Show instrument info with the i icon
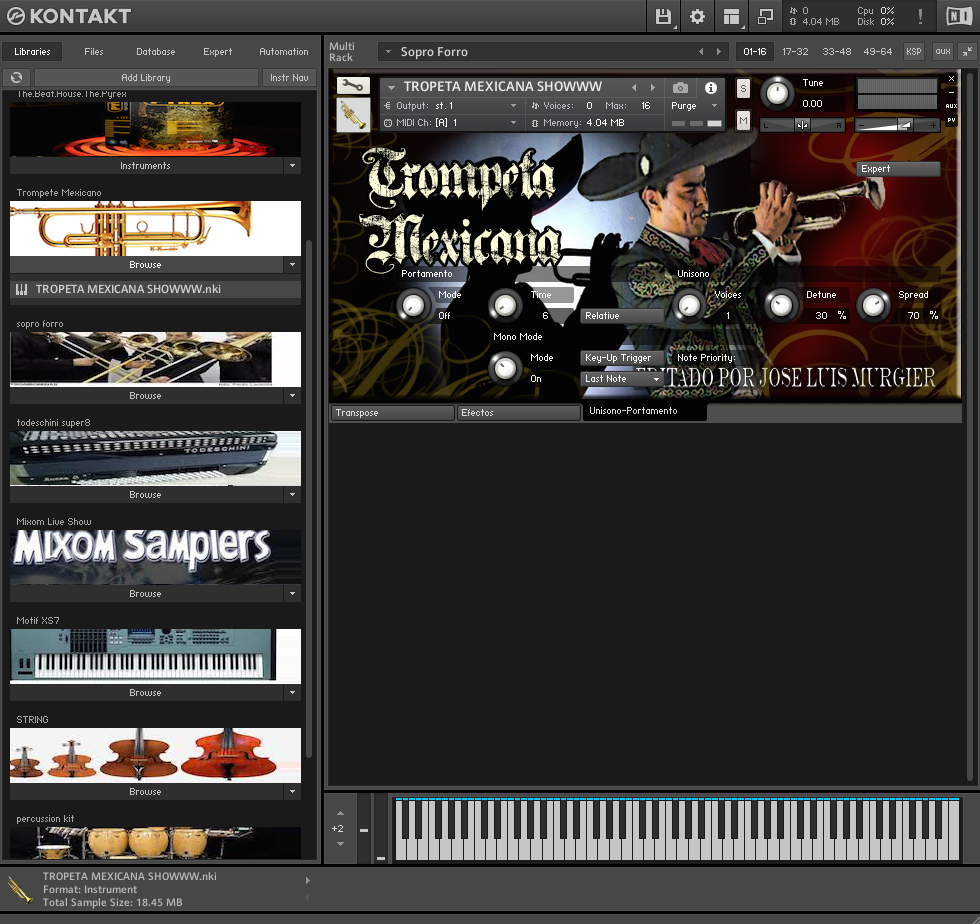This screenshot has width=980, height=924. tap(711, 88)
